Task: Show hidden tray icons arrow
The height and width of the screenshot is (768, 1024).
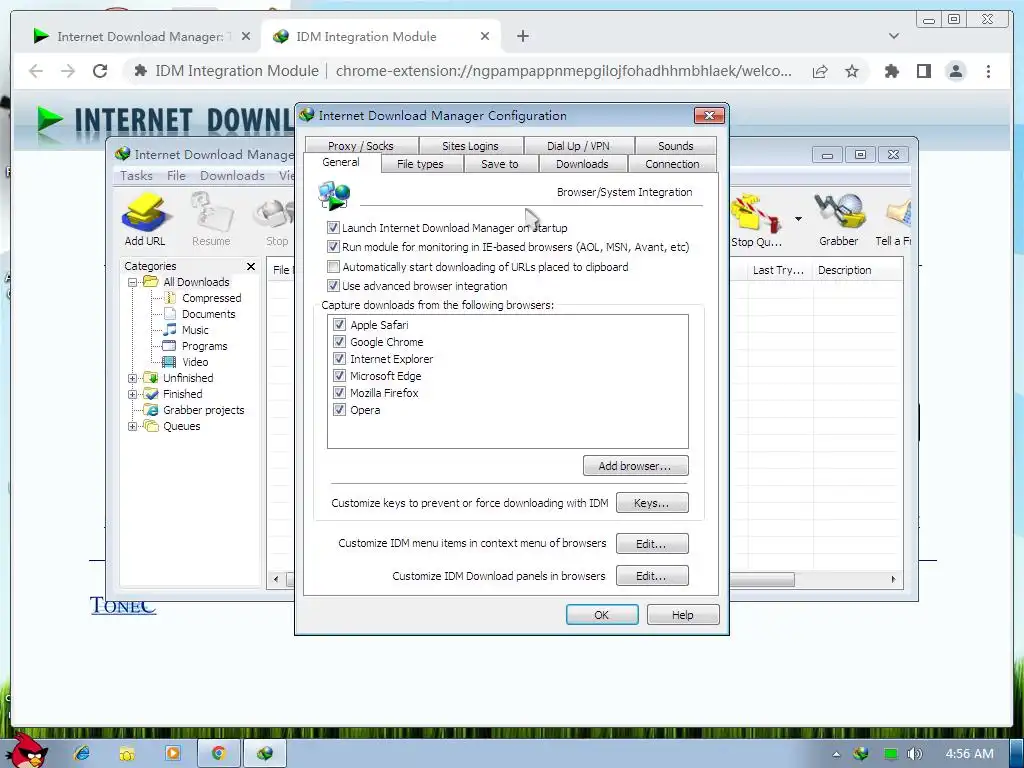Action: coord(836,754)
